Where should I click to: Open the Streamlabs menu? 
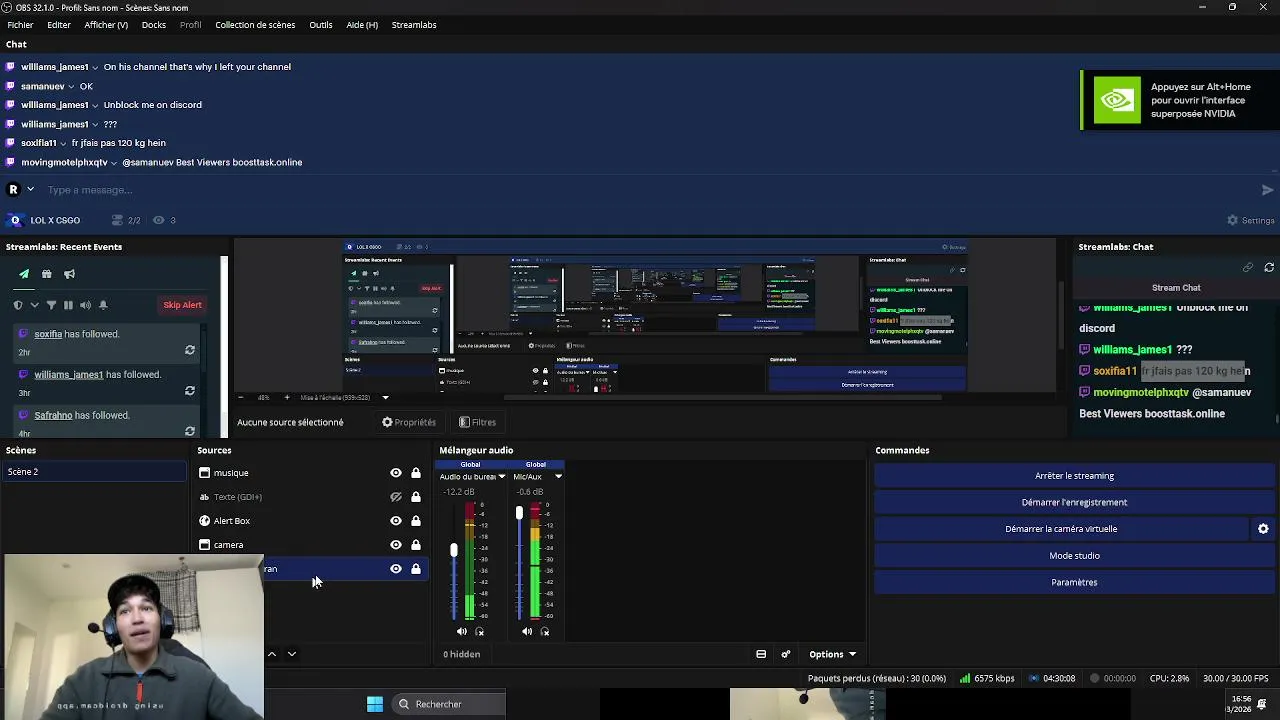(x=414, y=24)
